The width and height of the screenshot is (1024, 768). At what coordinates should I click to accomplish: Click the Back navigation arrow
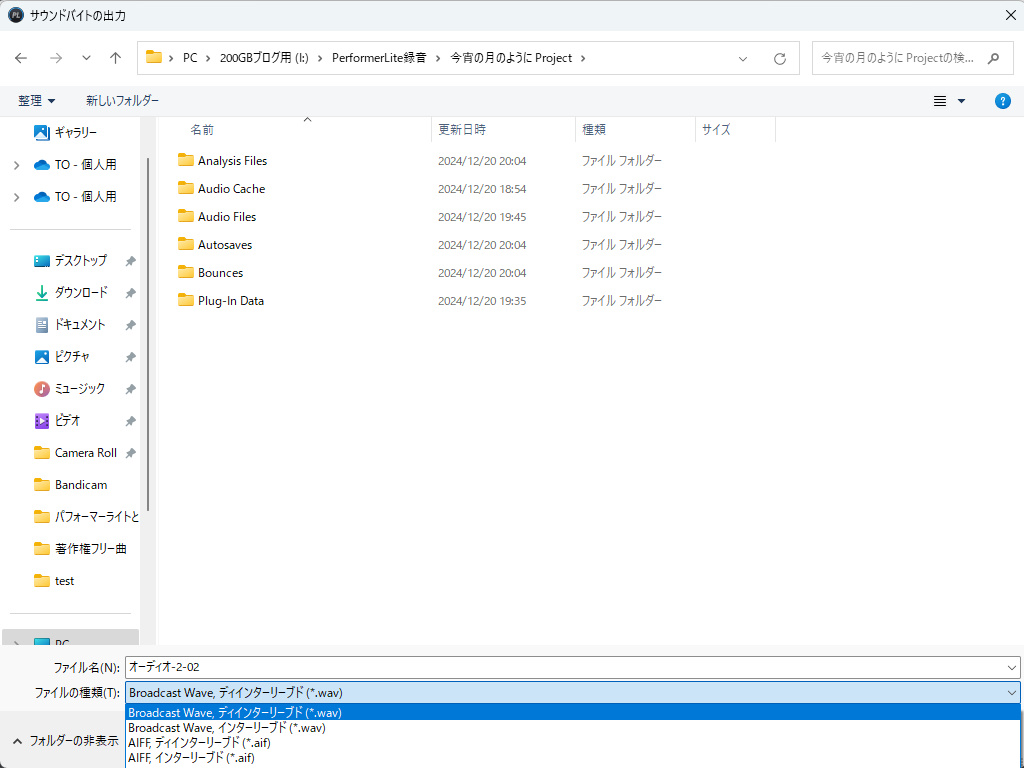pos(21,58)
